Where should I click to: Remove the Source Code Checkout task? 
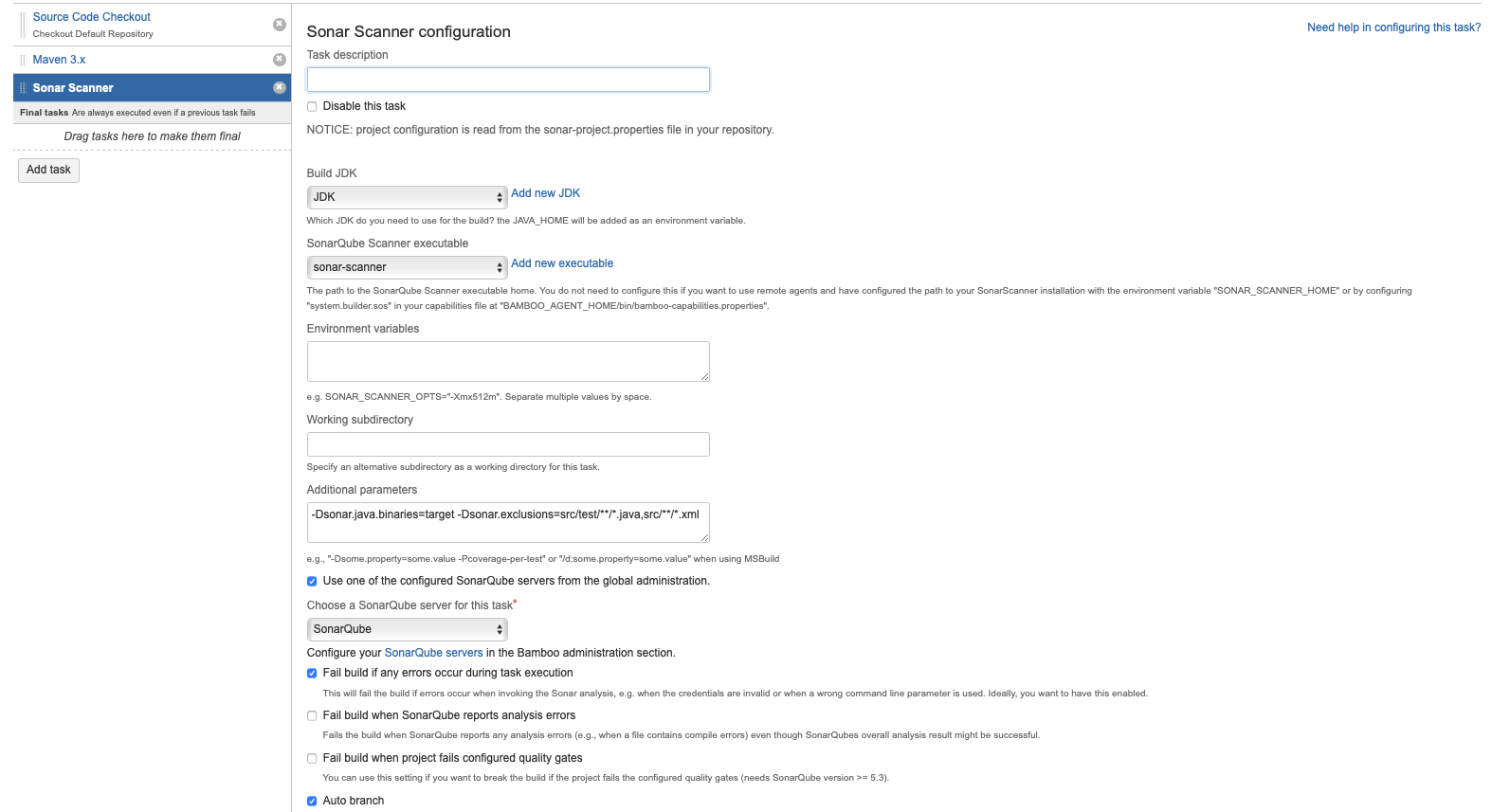(280, 25)
